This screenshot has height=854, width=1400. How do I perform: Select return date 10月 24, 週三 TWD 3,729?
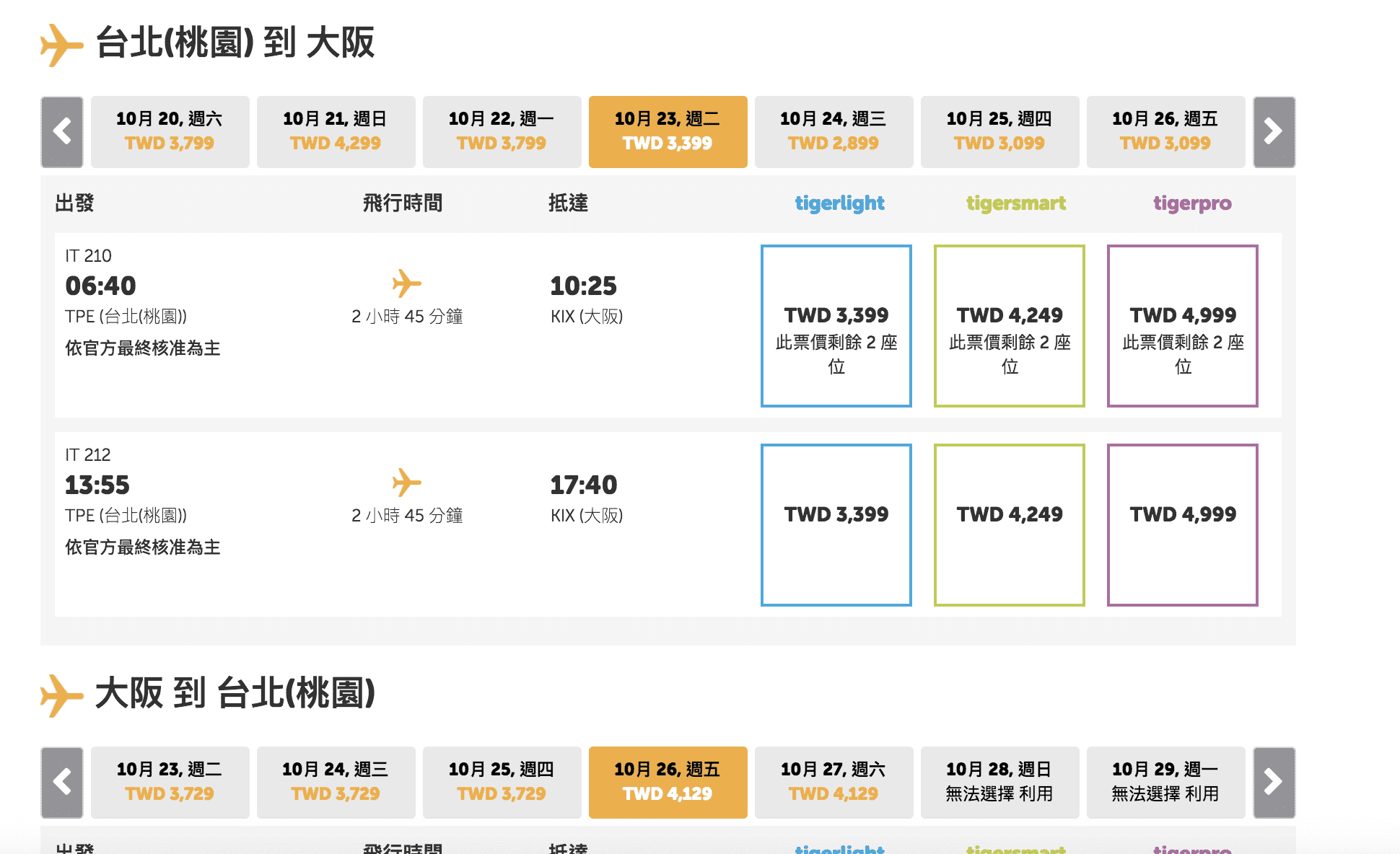[x=336, y=783]
